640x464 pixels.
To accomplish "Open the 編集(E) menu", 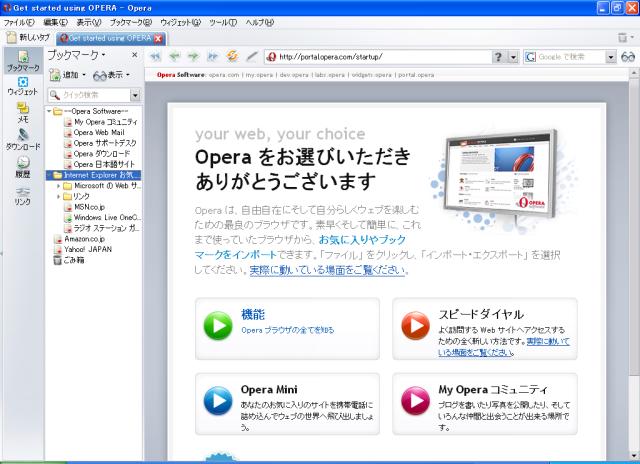I will coord(56,22).
